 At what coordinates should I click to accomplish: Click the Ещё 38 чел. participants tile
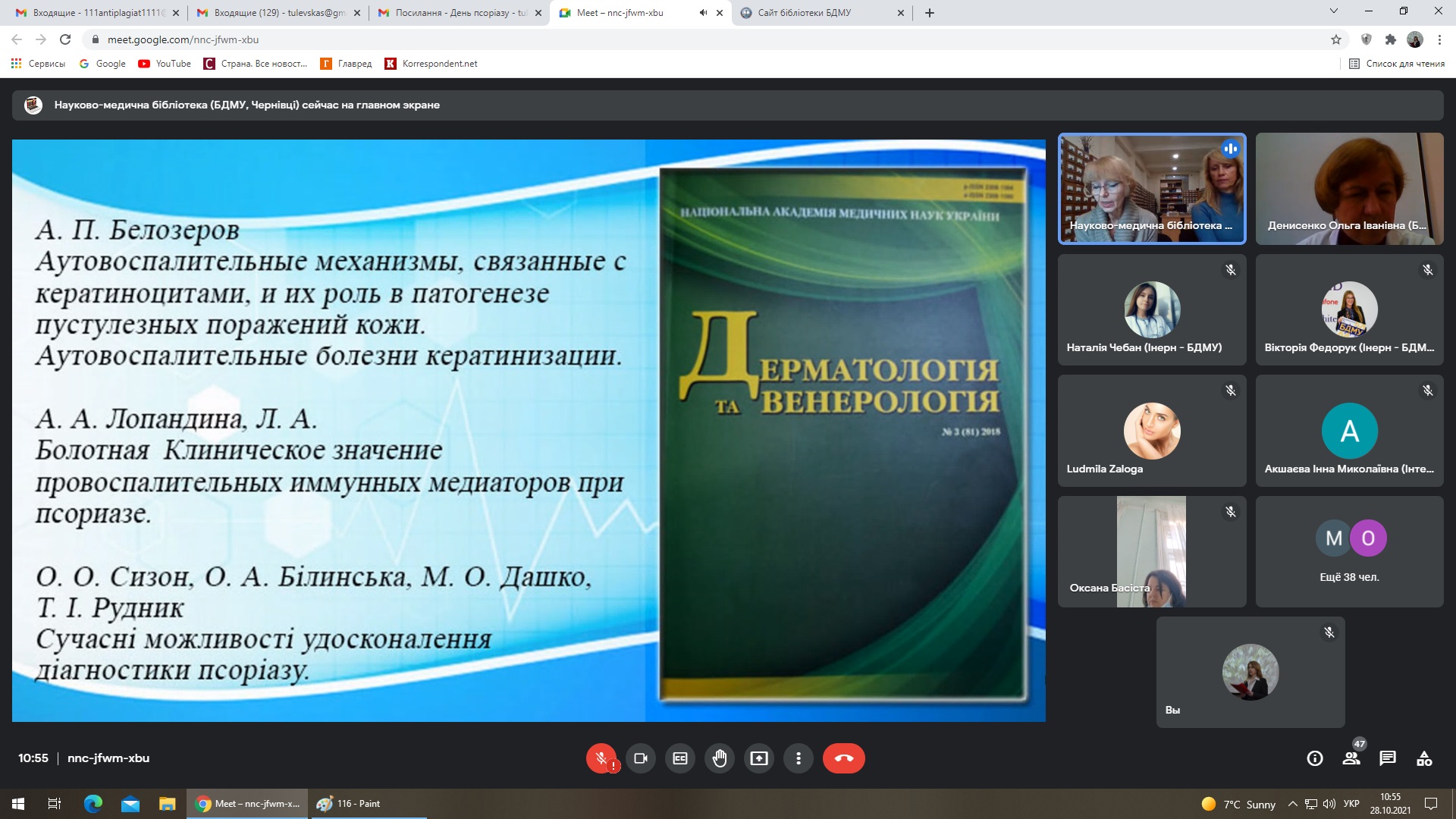click(x=1349, y=552)
